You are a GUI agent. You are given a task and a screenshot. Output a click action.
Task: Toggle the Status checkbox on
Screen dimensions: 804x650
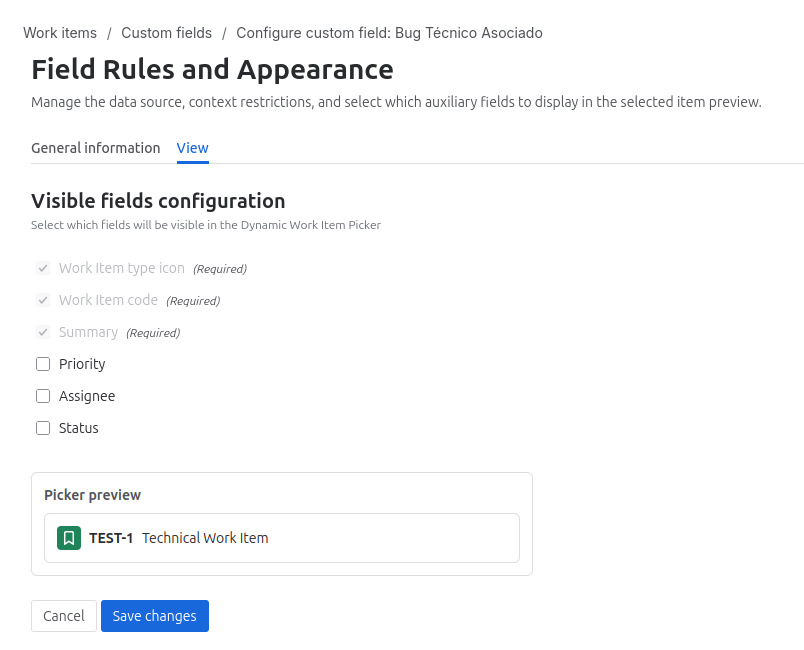coord(43,428)
